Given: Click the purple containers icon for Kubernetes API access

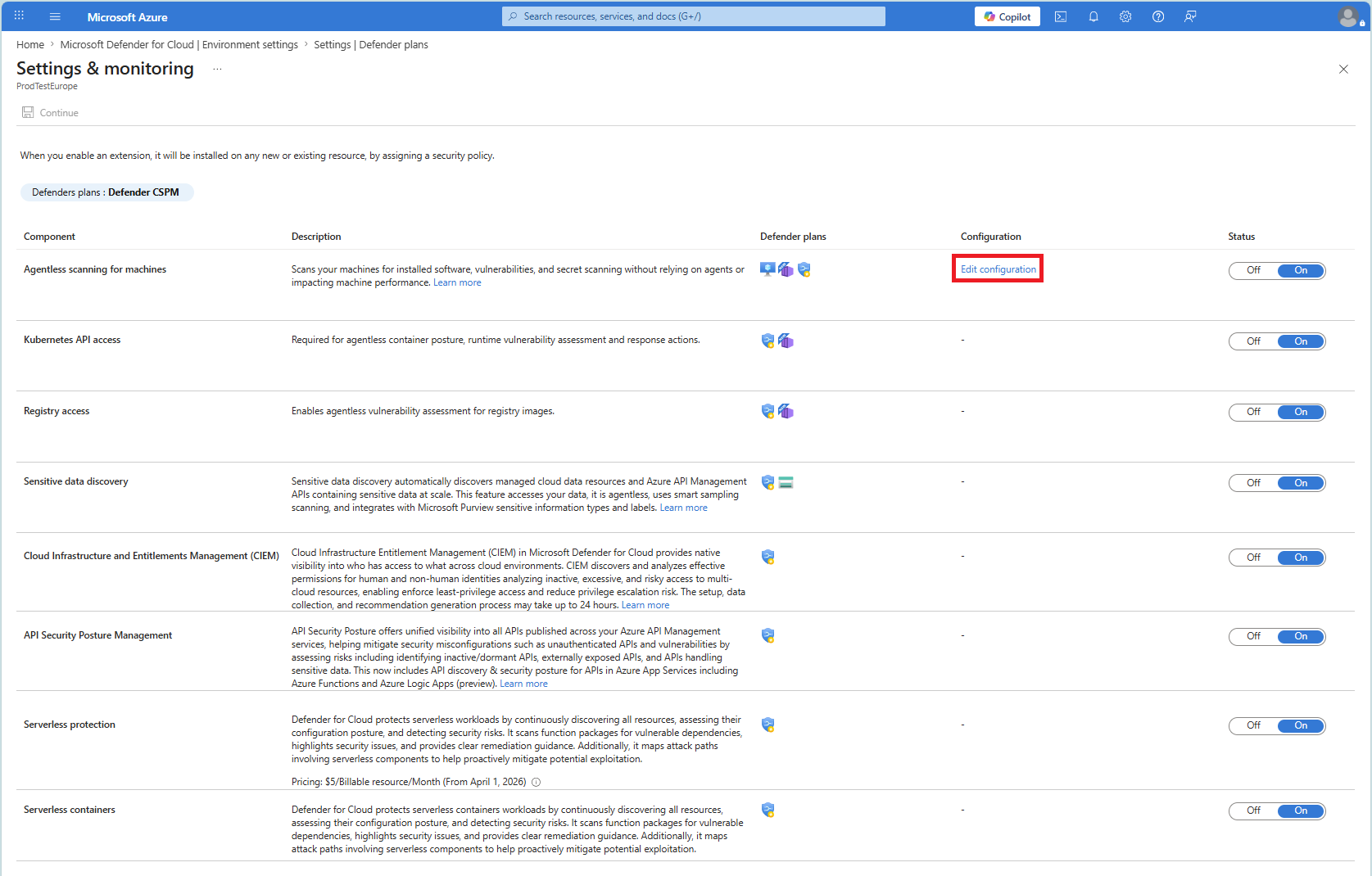Looking at the screenshot, I should click(786, 341).
